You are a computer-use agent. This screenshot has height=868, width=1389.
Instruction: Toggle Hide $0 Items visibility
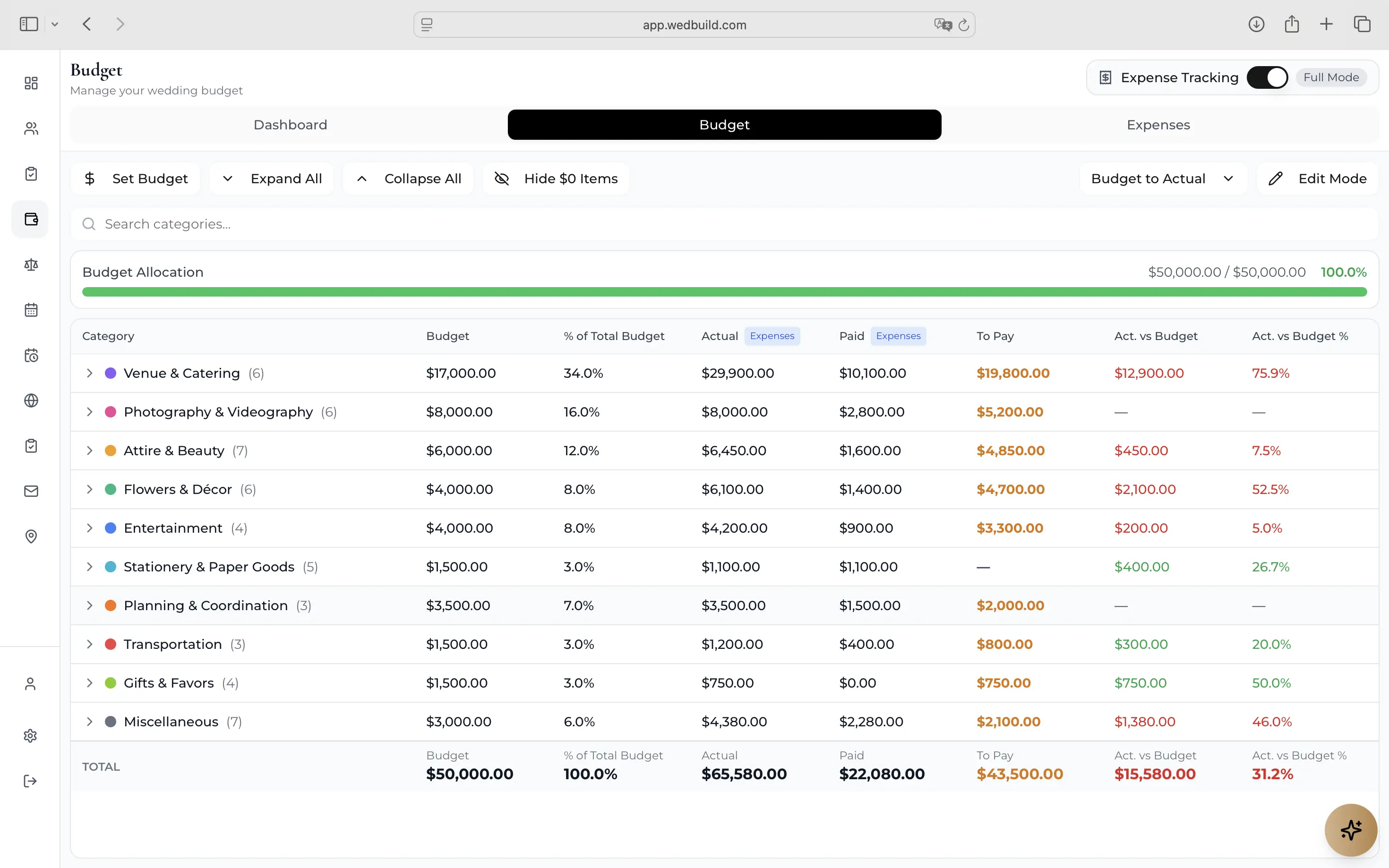click(556, 179)
